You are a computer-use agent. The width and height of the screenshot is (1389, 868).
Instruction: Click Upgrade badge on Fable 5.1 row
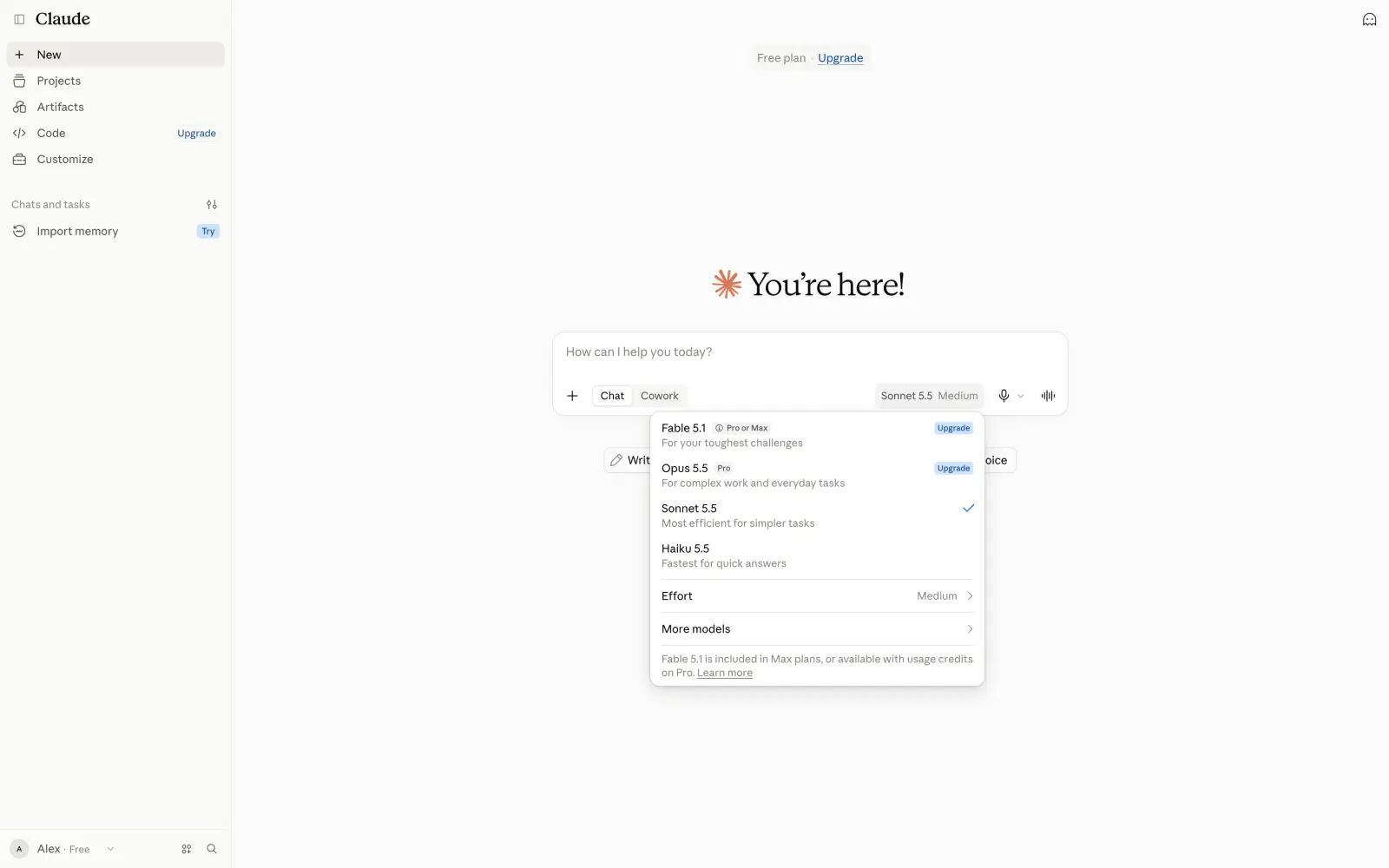953,428
